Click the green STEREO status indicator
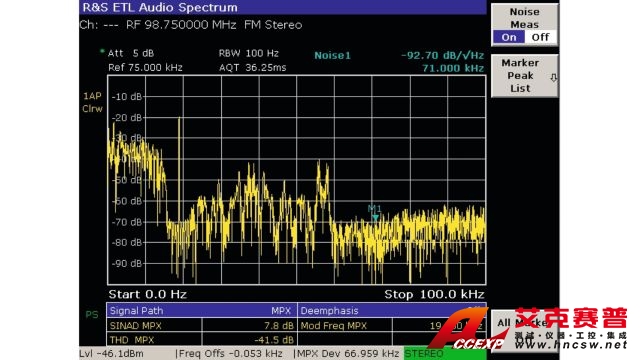This screenshot has height=360, width=640. click(445, 353)
